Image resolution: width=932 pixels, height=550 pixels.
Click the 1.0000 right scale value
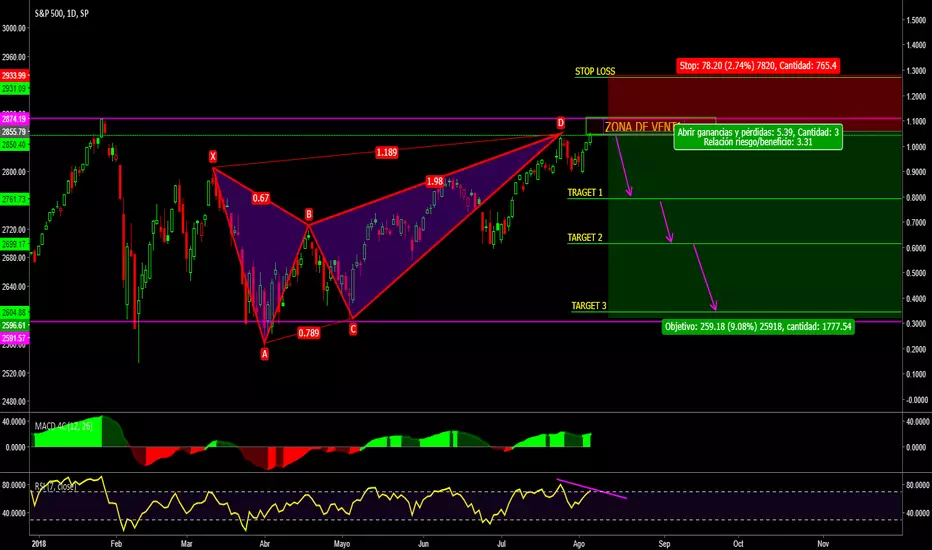pos(916,147)
